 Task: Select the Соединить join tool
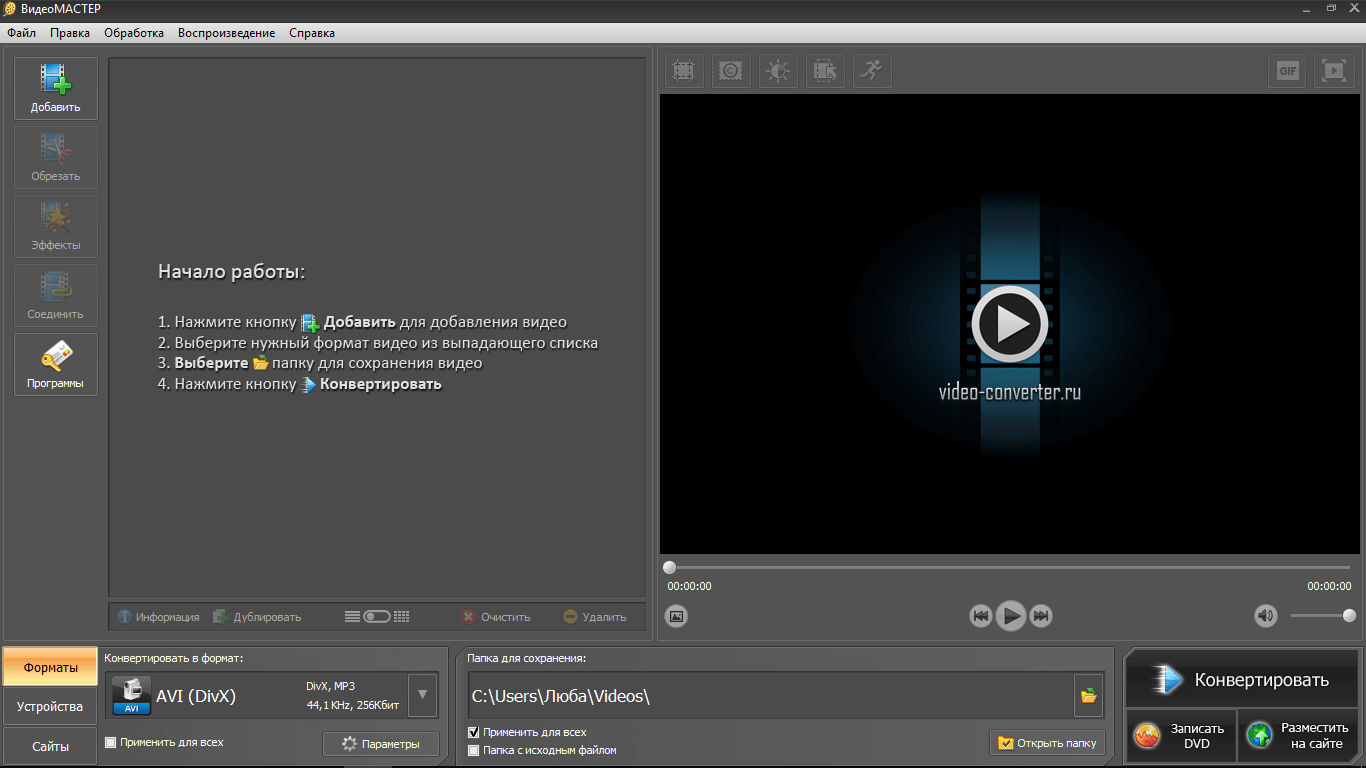click(56, 296)
